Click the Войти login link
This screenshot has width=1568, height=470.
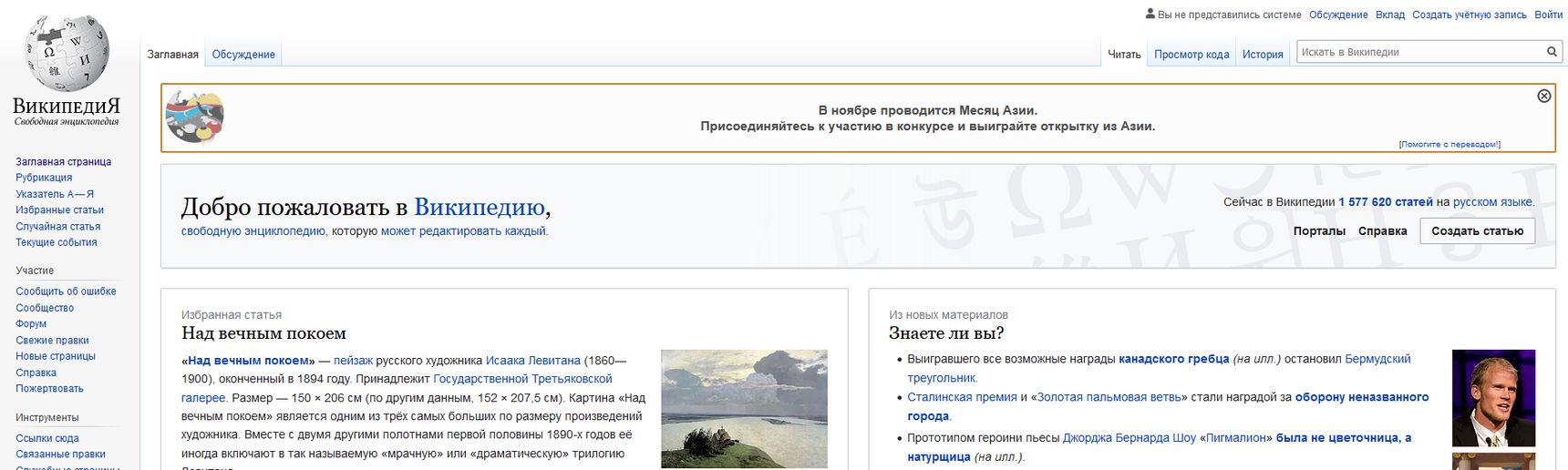pos(1549,15)
